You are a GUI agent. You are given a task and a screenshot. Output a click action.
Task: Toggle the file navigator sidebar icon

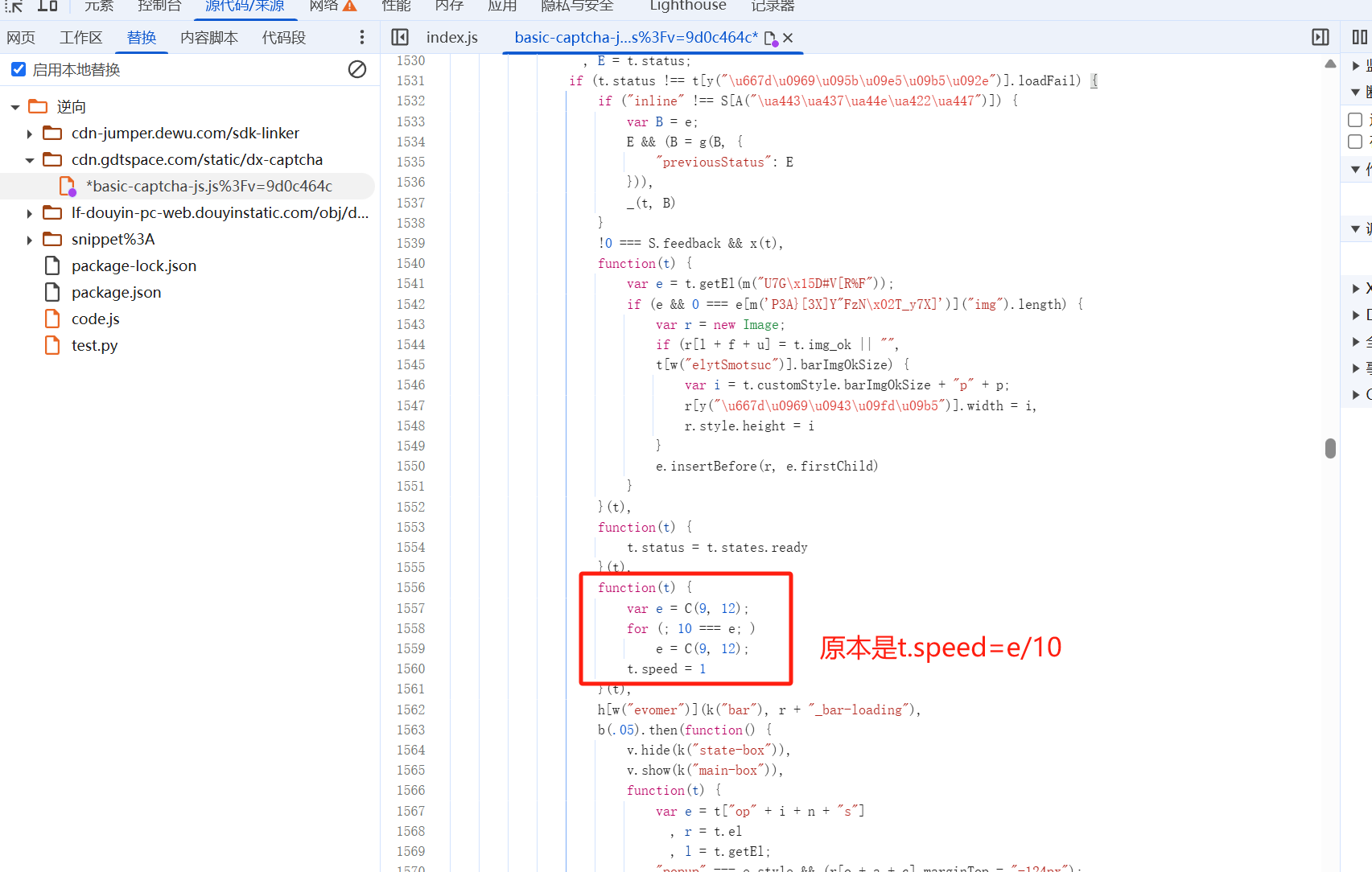click(400, 37)
